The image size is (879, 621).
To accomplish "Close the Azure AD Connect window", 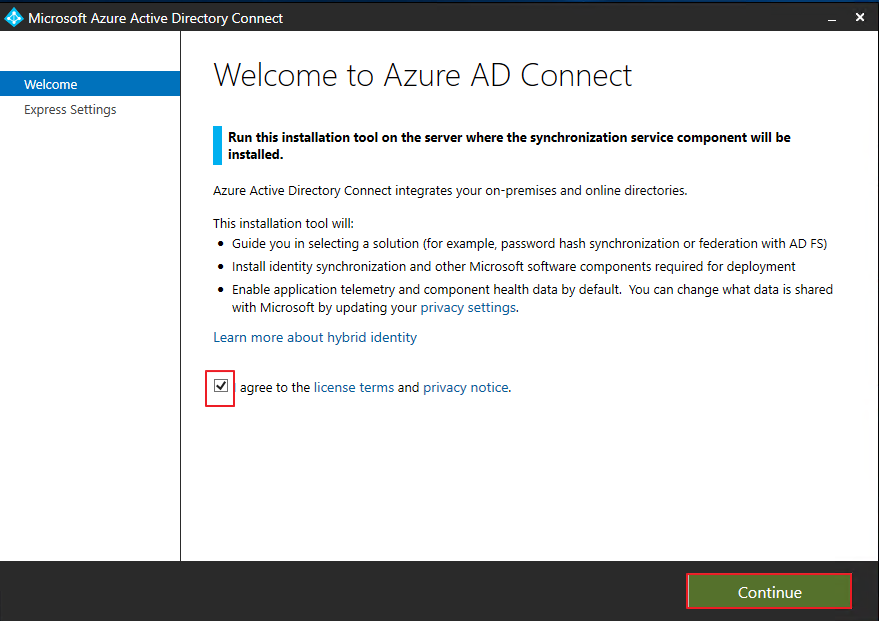I will [860, 17].
